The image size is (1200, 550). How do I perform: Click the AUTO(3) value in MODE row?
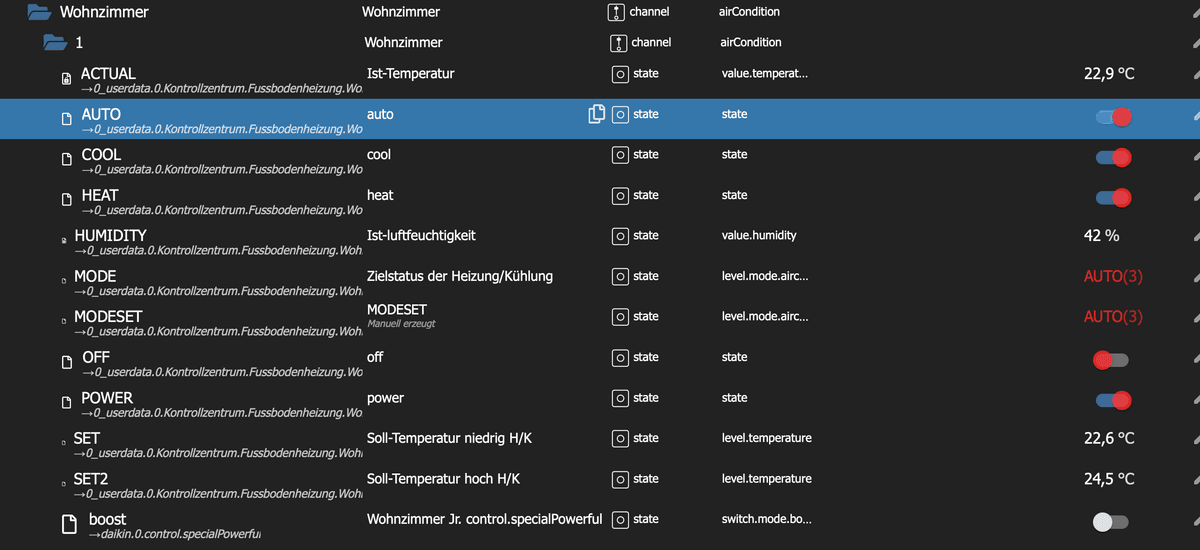(x=1113, y=276)
